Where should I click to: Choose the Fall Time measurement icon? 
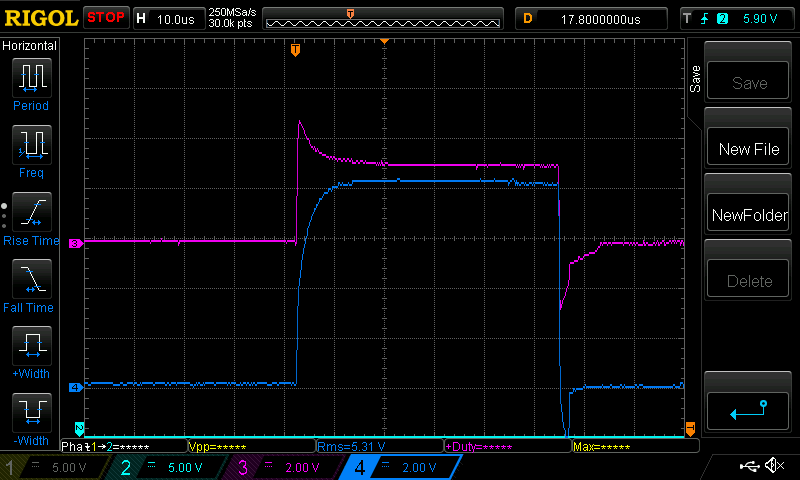(x=31, y=279)
